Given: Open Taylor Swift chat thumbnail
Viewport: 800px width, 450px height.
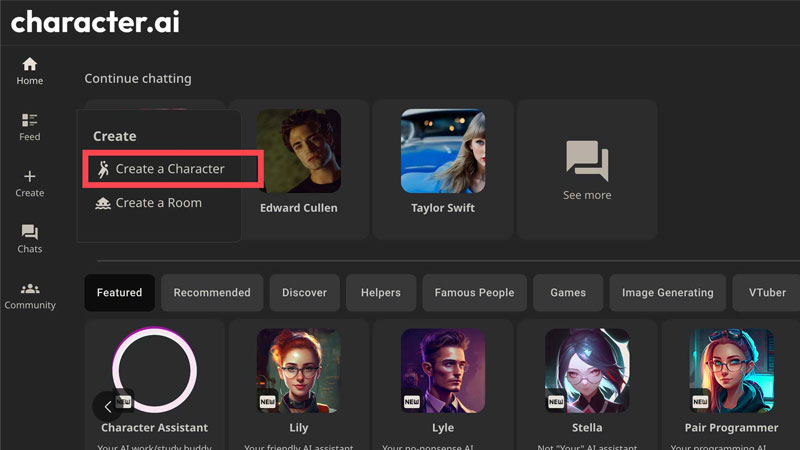Looking at the screenshot, I should [x=443, y=151].
